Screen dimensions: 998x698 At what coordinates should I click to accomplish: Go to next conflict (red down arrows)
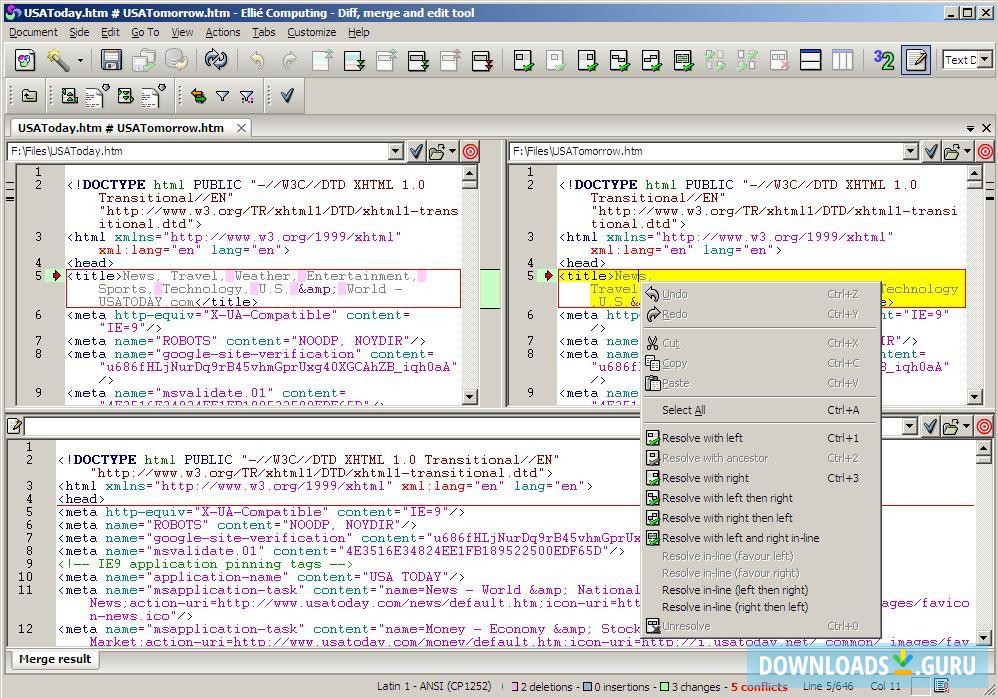(x=482, y=60)
